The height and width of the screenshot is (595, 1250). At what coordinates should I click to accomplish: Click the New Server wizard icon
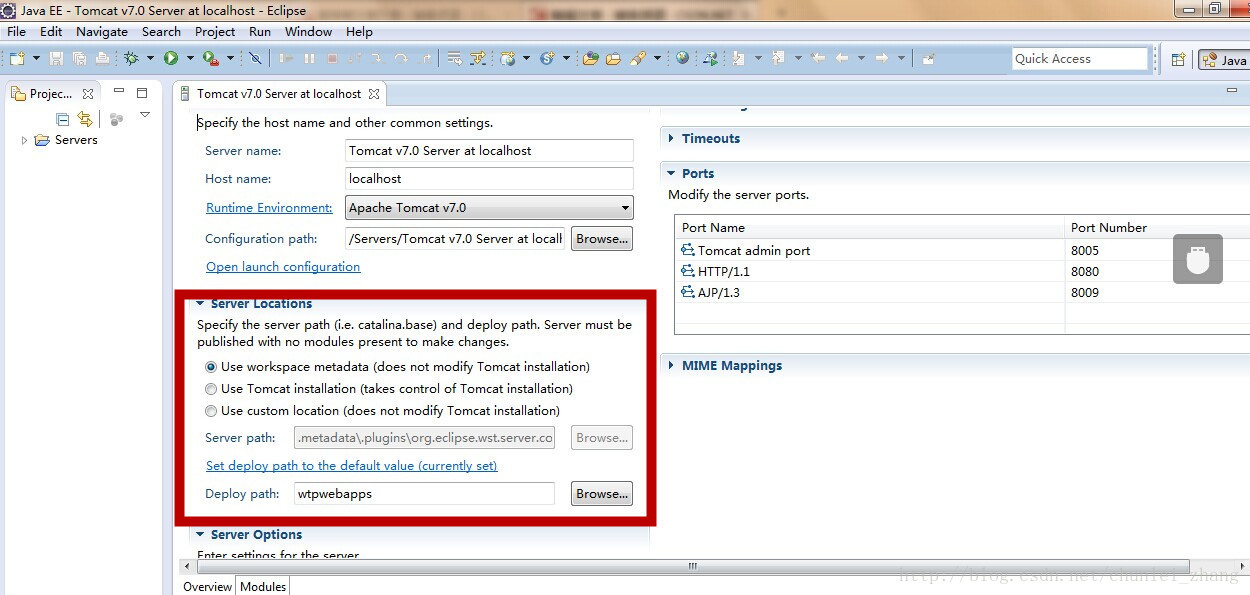pos(509,58)
